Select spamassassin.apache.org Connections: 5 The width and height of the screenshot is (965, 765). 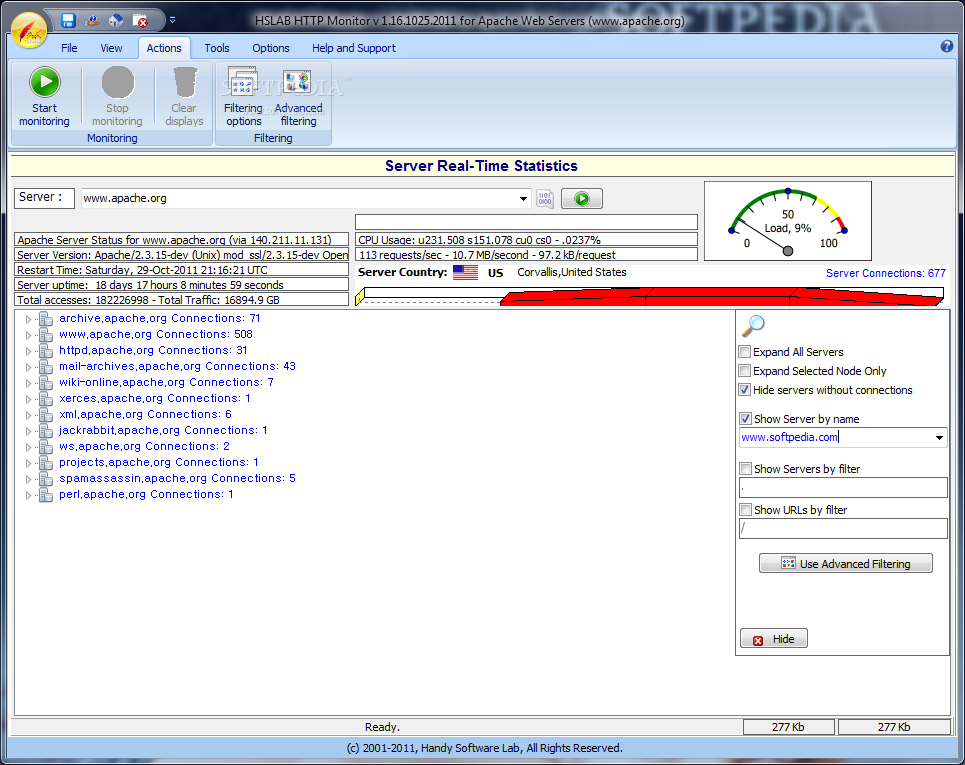click(177, 479)
